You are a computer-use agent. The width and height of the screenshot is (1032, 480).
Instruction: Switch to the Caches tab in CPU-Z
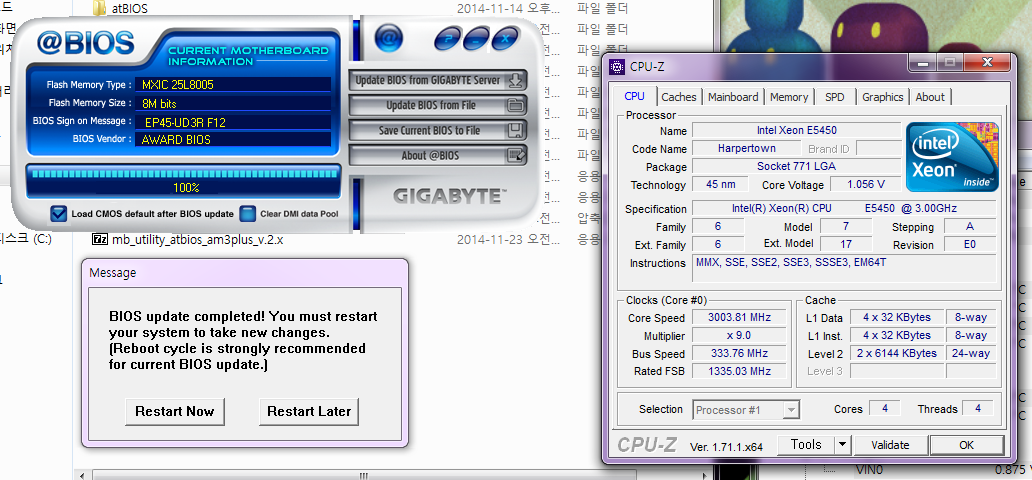pyautogui.click(x=679, y=97)
